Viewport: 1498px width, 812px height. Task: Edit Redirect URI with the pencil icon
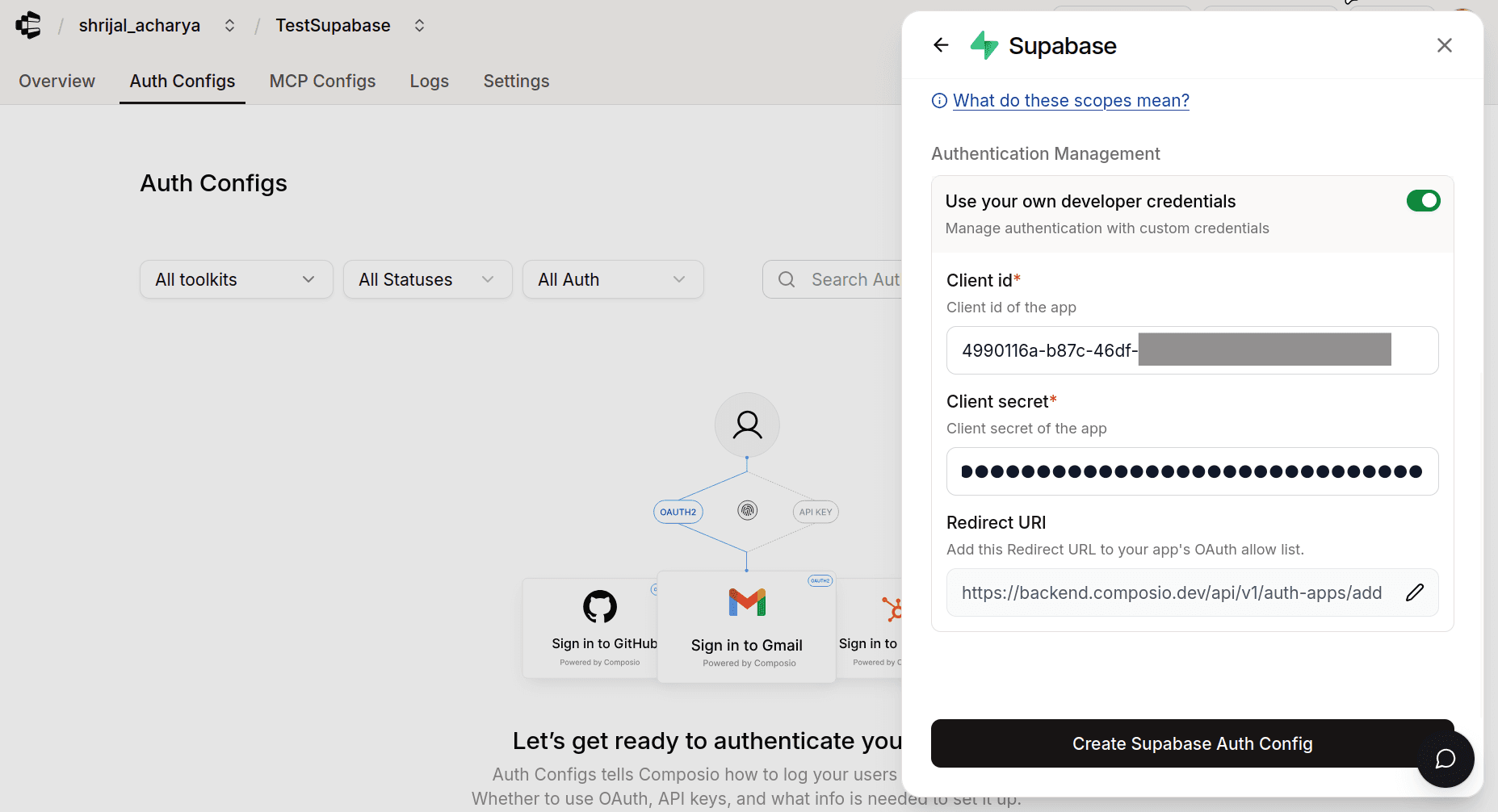(1415, 592)
